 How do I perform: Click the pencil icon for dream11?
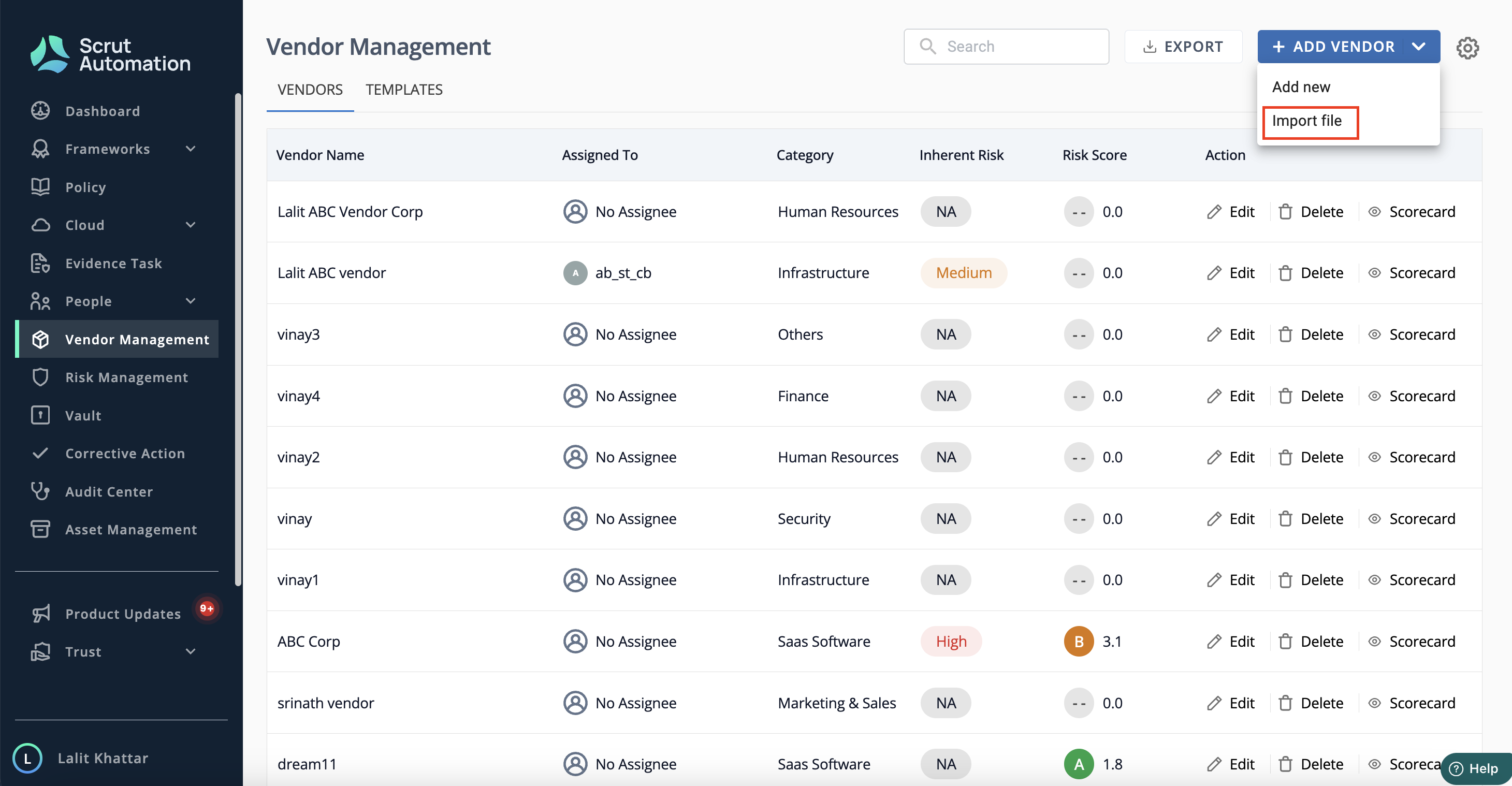click(1214, 764)
